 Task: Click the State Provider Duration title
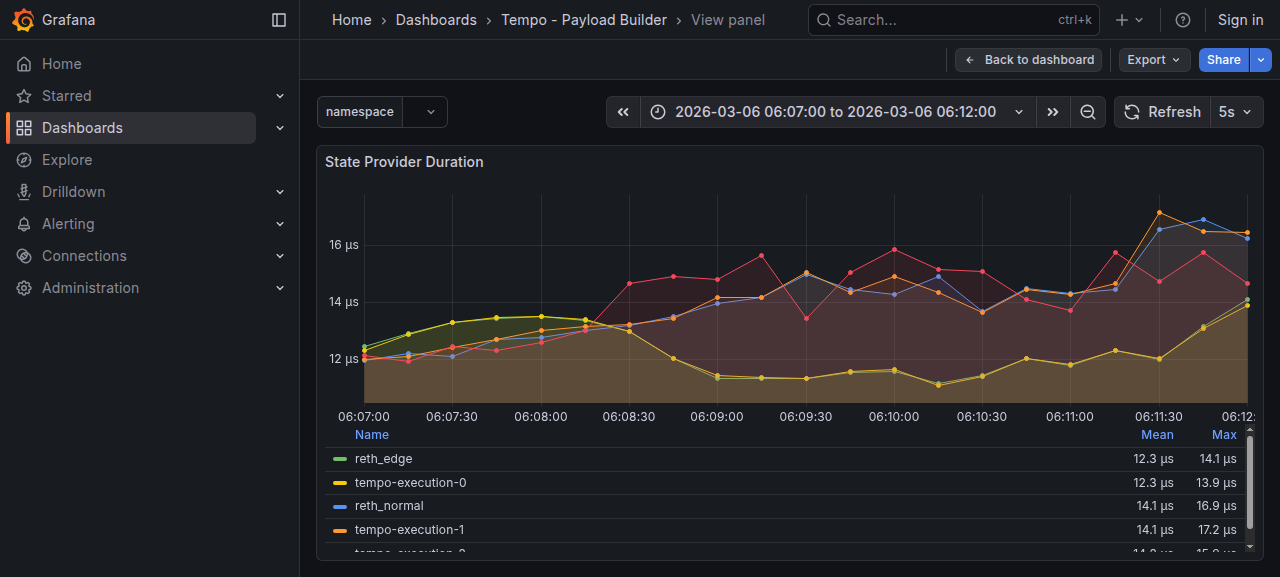pyautogui.click(x=404, y=162)
